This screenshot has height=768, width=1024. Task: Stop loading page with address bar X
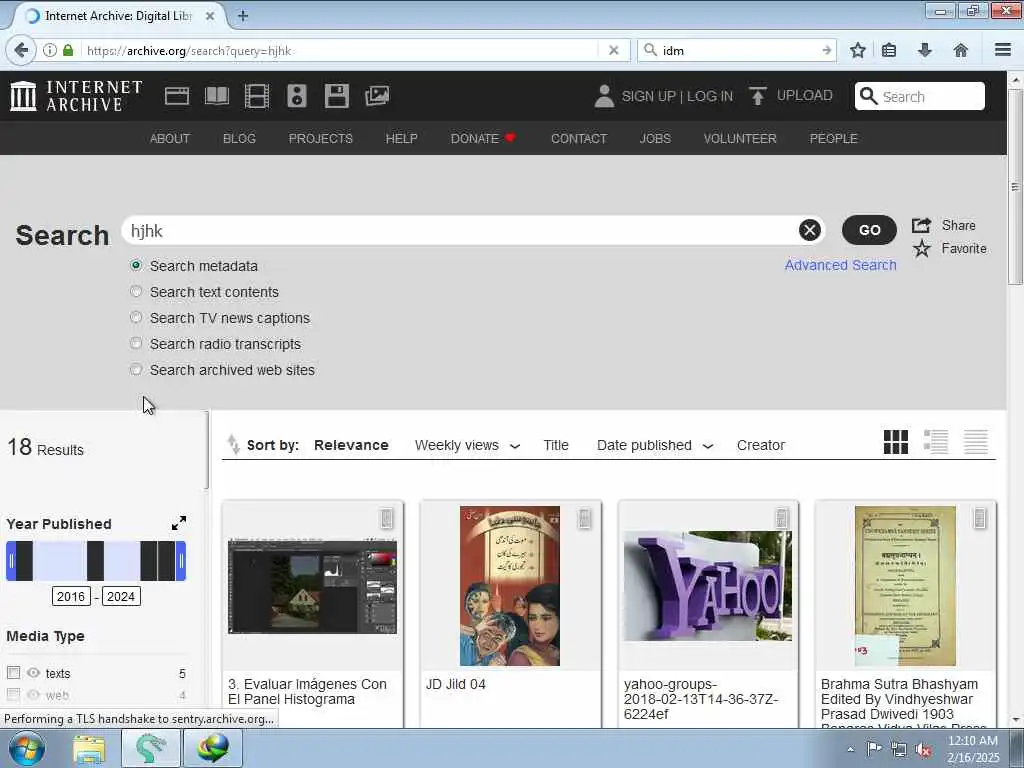click(x=613, y=50)
